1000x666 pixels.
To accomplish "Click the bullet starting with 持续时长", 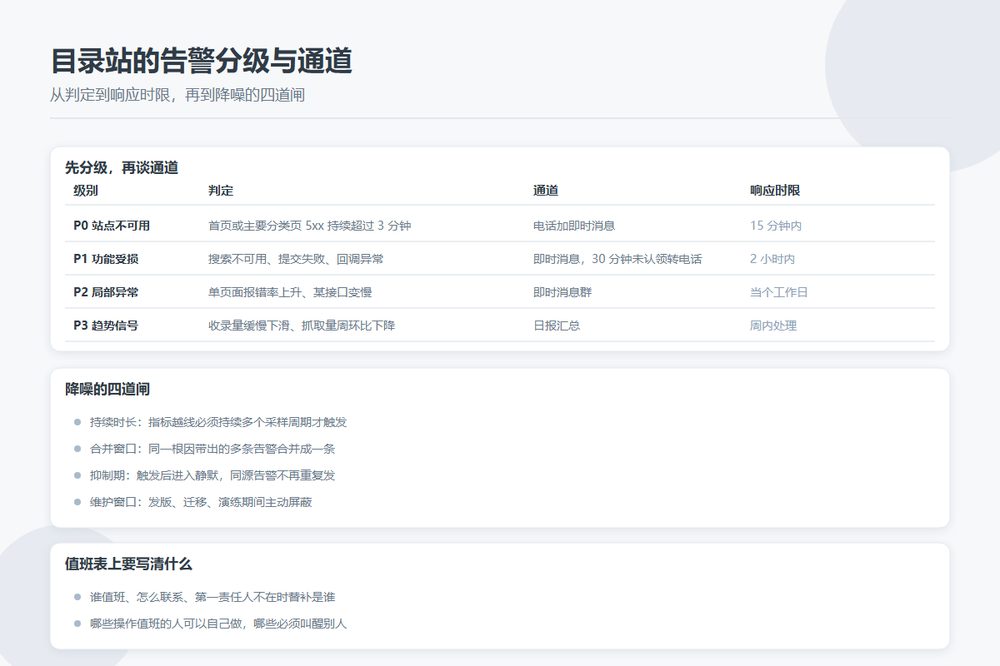I will (218, 422).
